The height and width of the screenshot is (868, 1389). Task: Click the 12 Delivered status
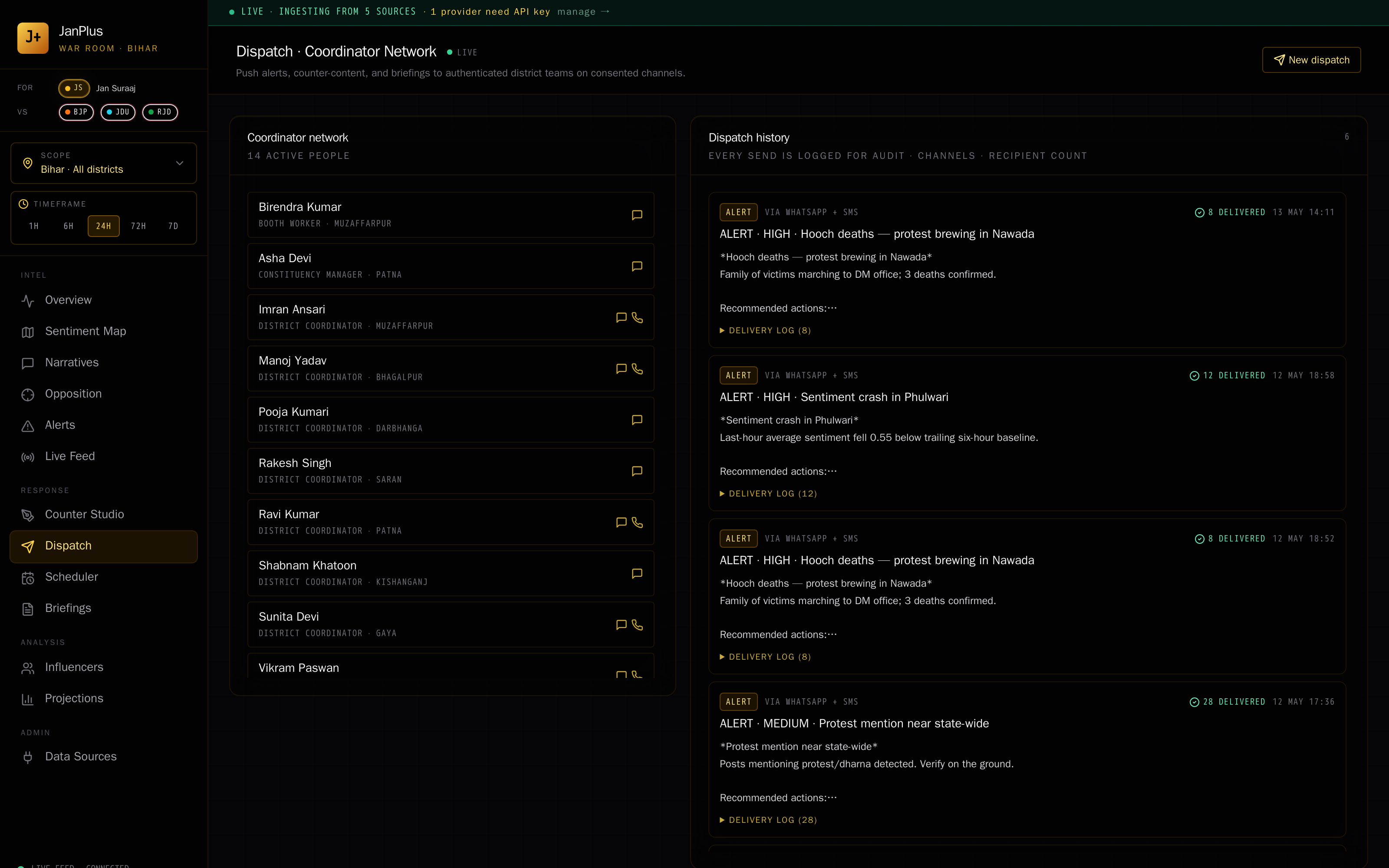point(1227,375)
